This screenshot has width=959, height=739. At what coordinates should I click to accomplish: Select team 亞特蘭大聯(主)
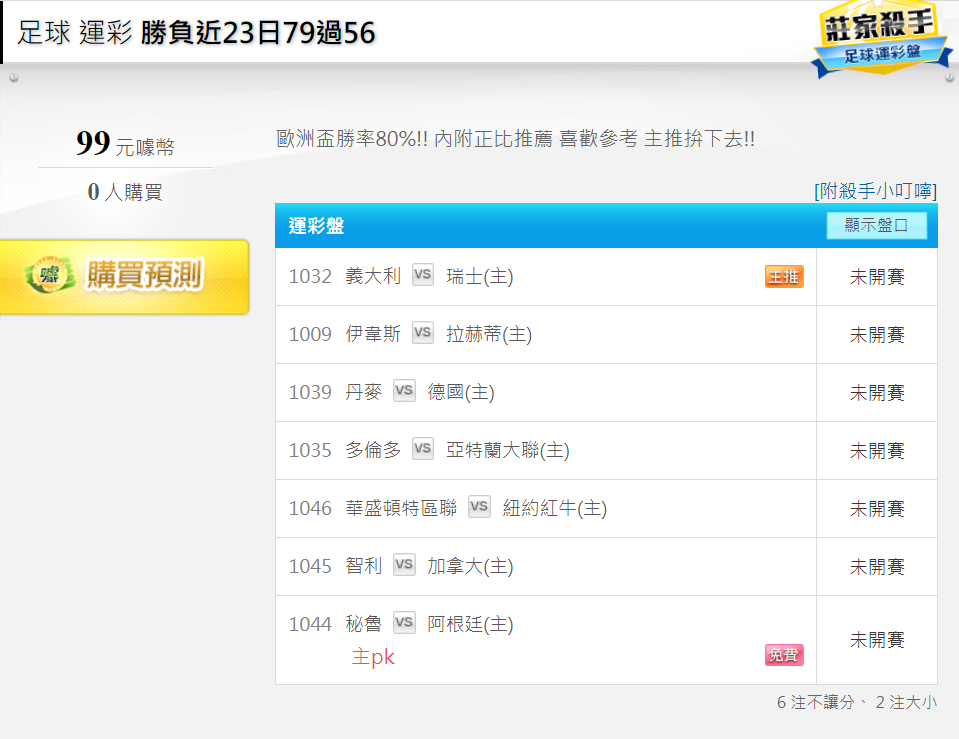tap(508, 451)
